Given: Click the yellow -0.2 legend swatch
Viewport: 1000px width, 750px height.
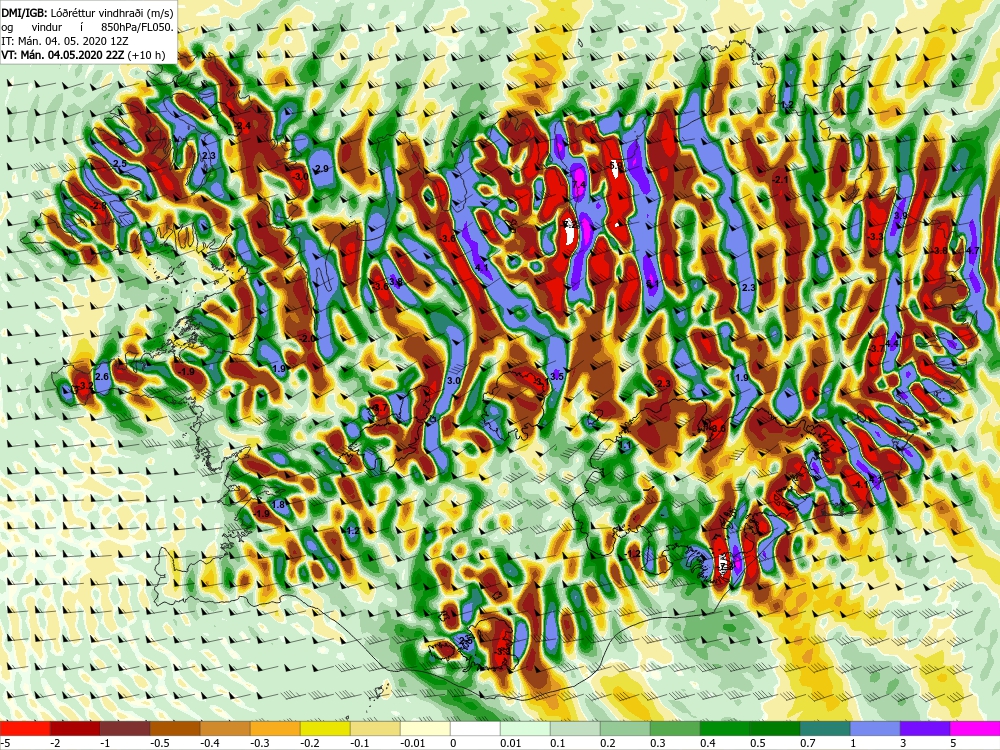Looking at the screenshot, I should [325, 728].
